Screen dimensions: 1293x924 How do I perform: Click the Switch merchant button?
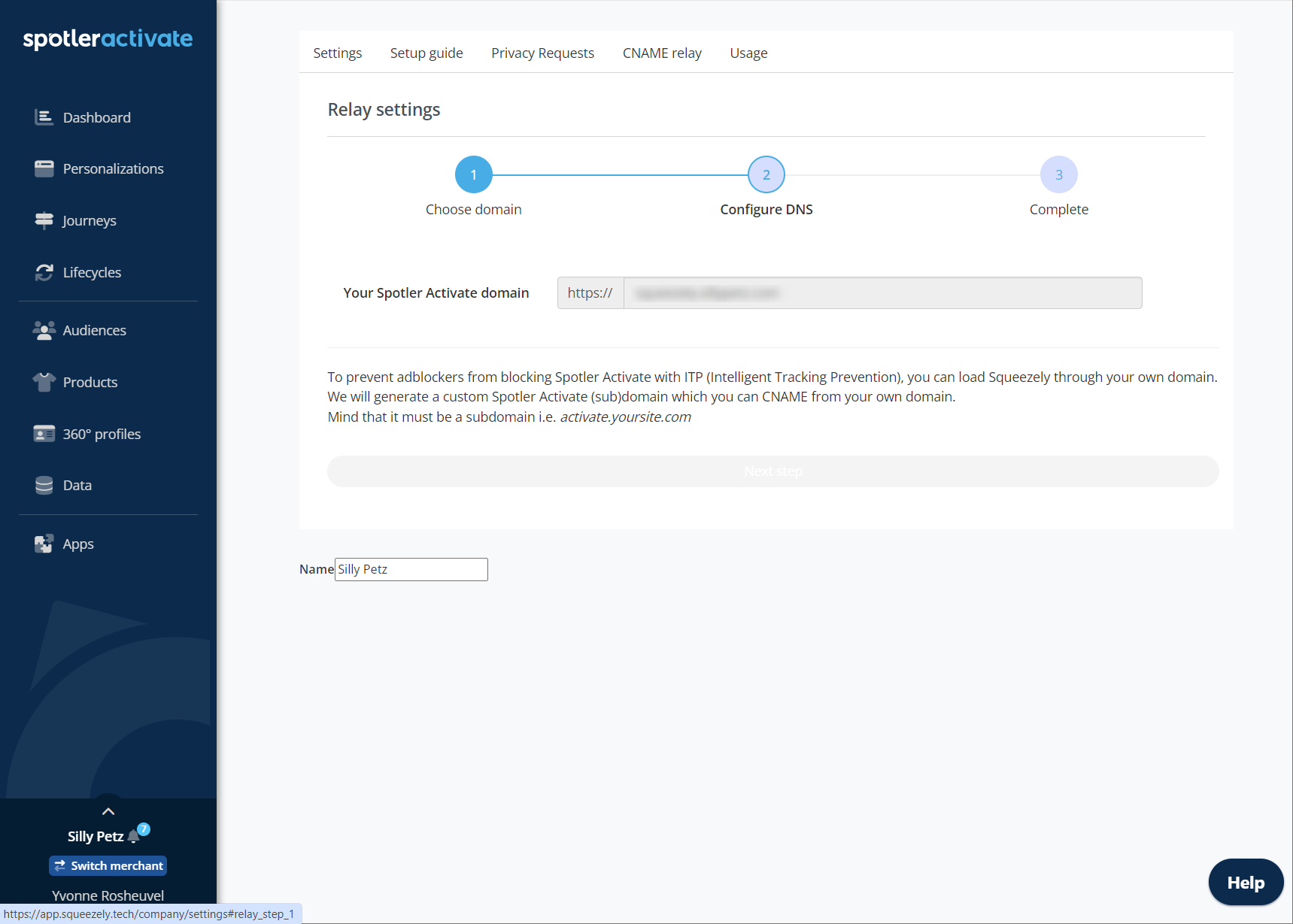(108, 866)
